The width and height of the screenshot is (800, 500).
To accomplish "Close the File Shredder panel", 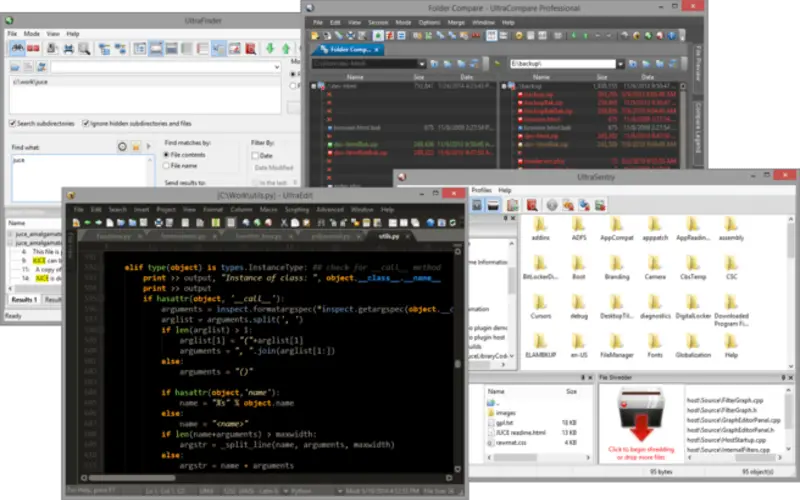I will point(790,378).
